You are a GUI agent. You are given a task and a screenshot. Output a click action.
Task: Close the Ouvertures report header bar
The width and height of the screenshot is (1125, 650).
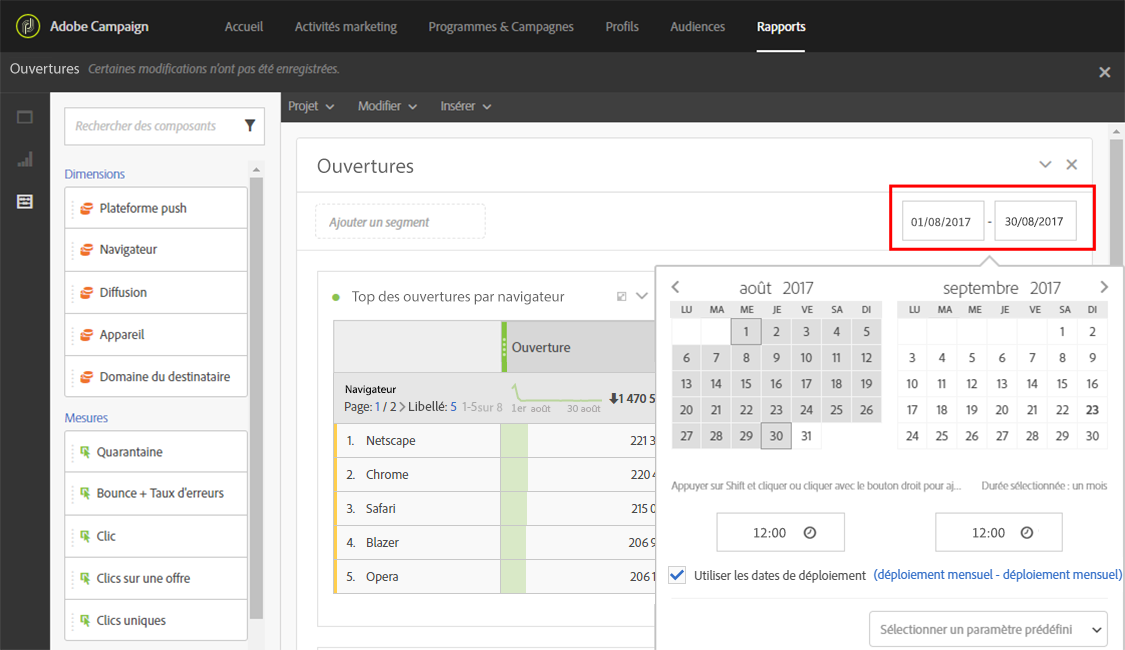pos(1105,72)
